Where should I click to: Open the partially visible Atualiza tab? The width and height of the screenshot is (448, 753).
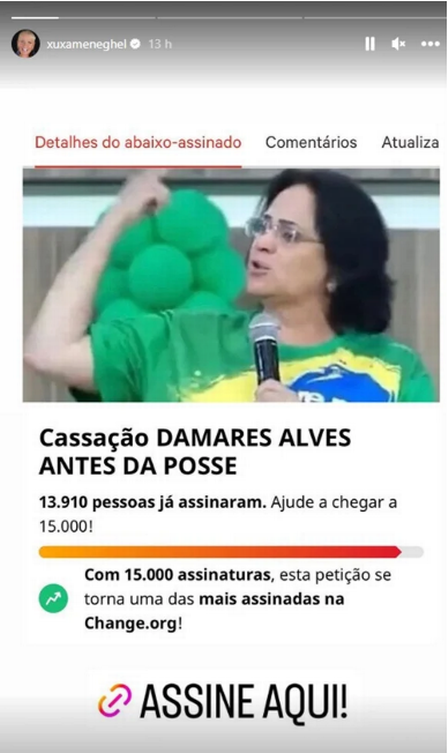410,143
